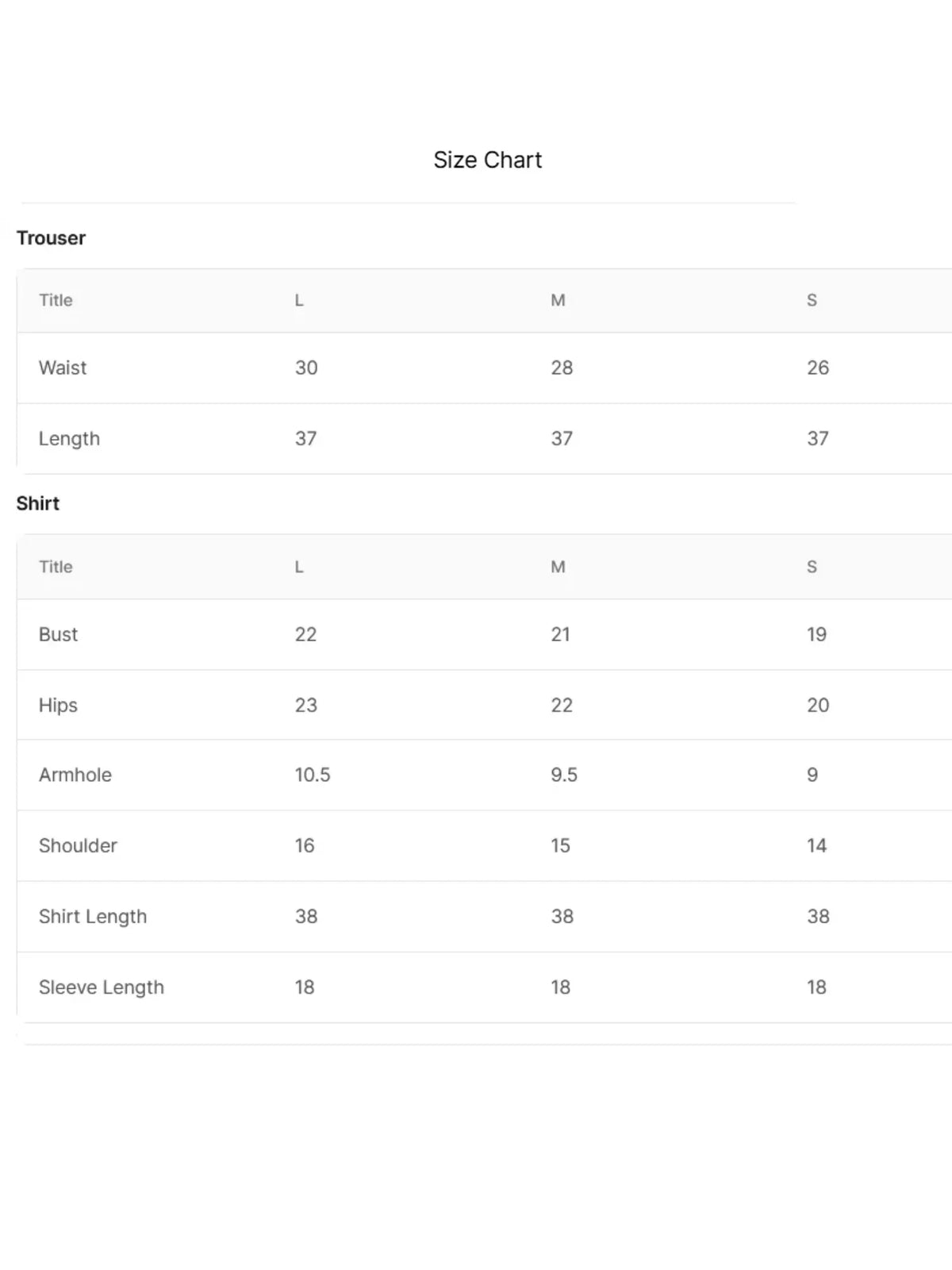This screenshot has width=952, height=1270.
Task: Select the trouser Length row label
Action: tap(69, 439)
